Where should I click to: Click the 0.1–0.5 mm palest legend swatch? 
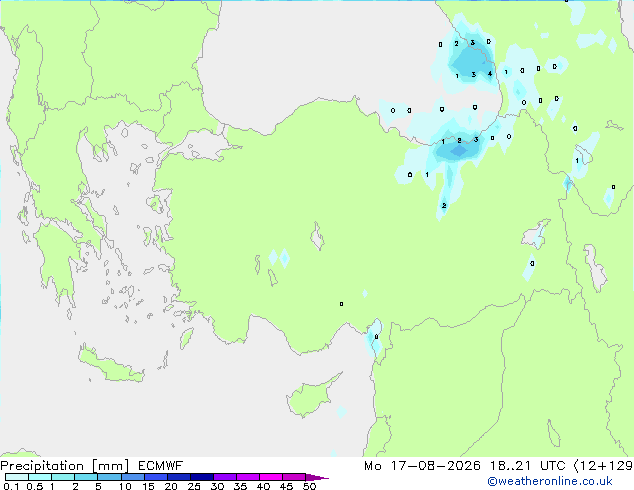[x=17, y=477]
